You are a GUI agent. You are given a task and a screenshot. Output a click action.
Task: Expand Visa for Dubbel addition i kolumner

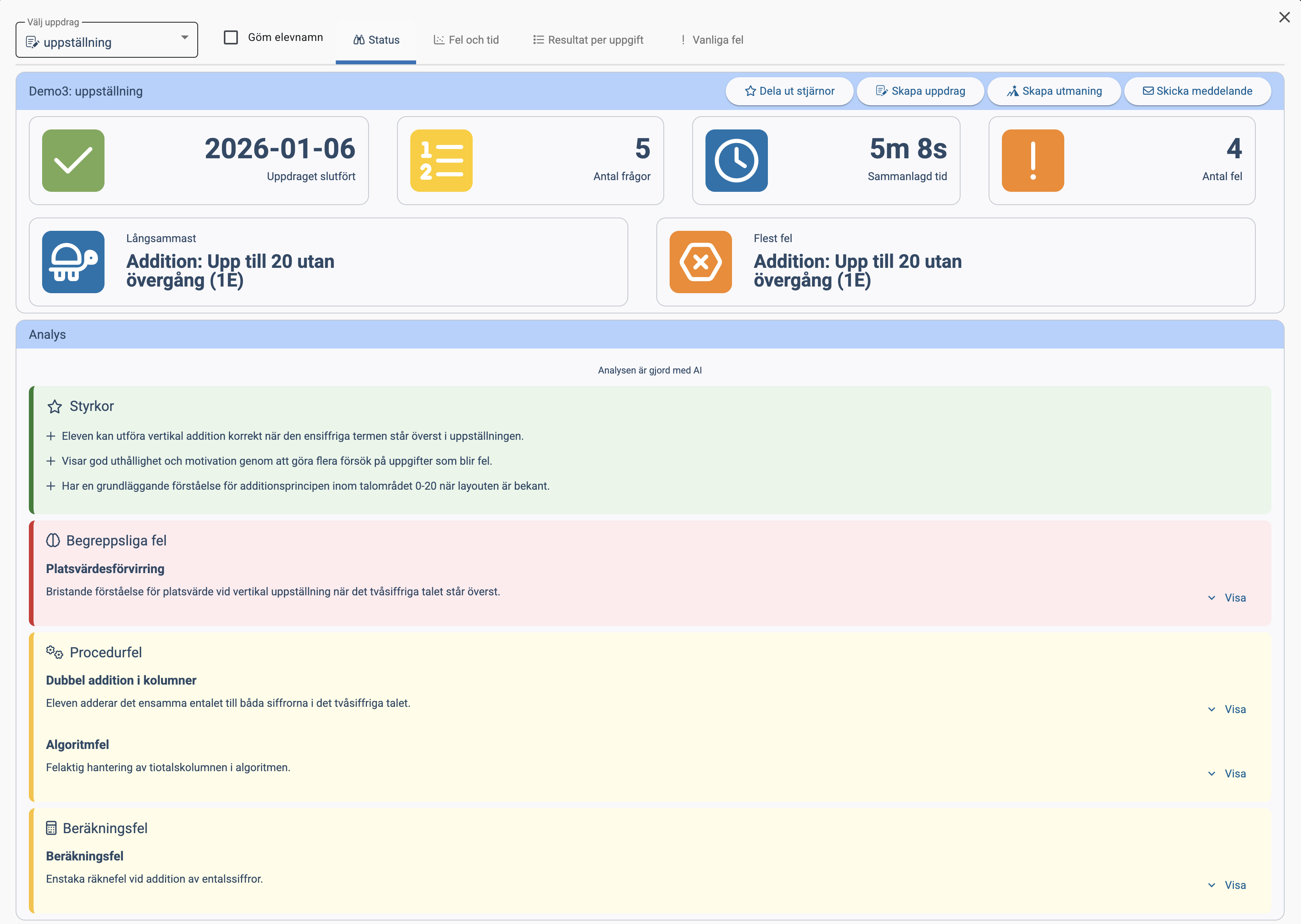coord(1227,710)
